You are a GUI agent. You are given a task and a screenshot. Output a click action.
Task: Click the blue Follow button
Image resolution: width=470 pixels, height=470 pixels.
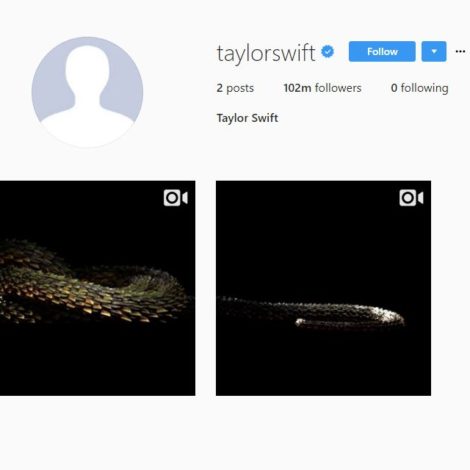click(x=382, y=51)
